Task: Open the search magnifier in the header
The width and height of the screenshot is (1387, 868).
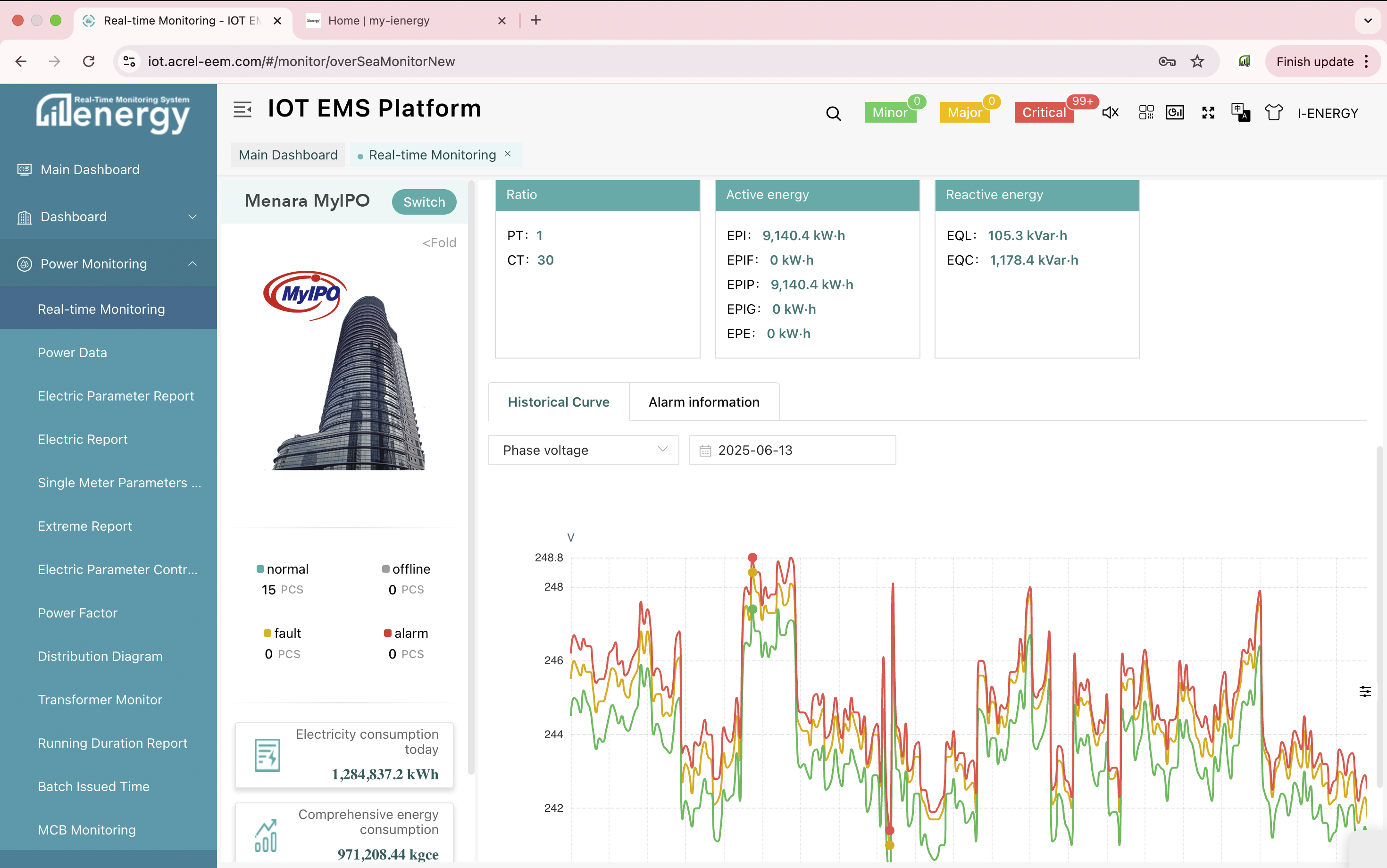Action: [x=833, y=114]
